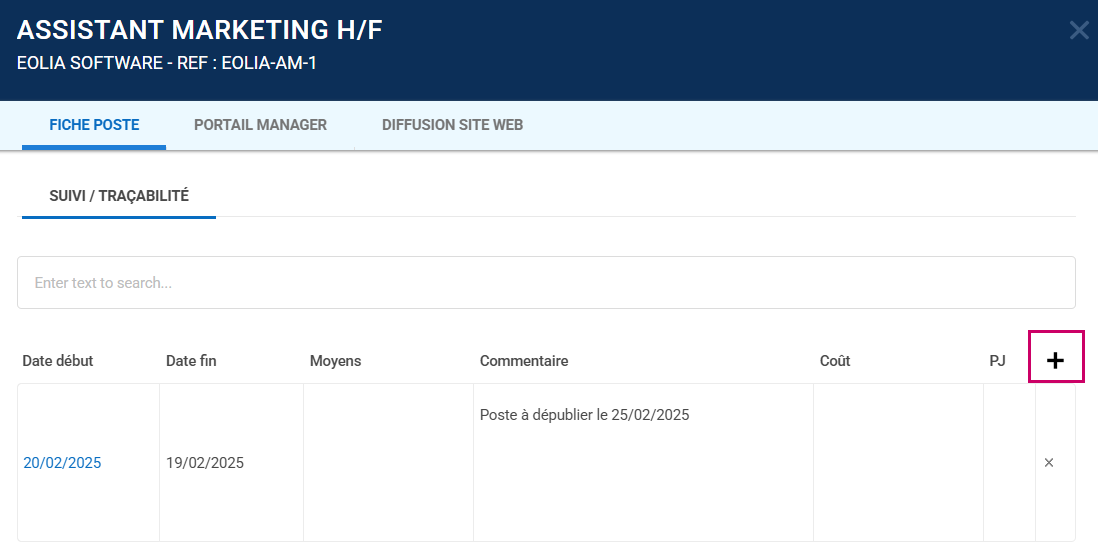1098x550 pixels.
Task: Click the empty Coût cell in the row
Action: tap(898, 463)
